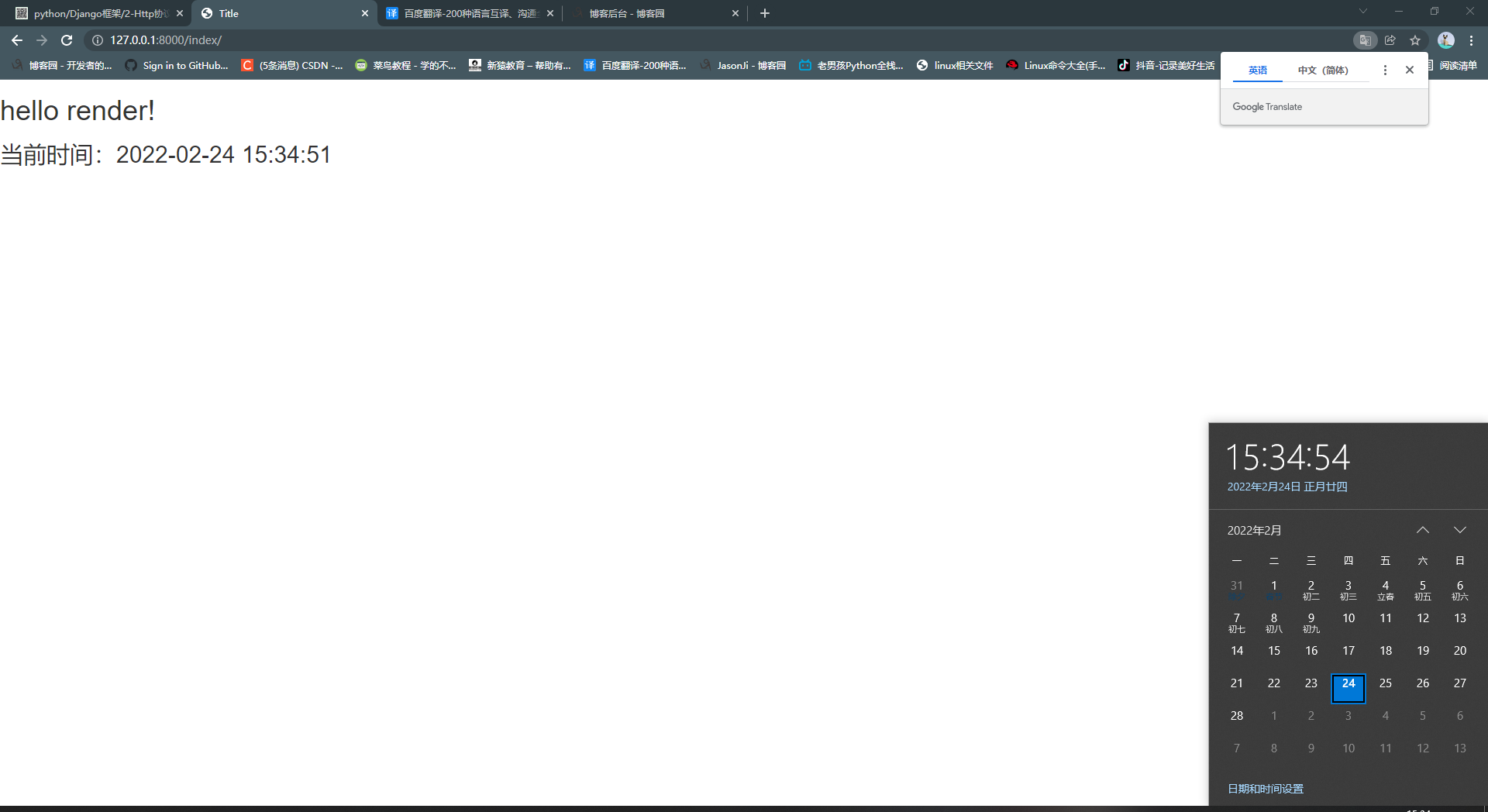The height and width of the screenshot is (812, 1488).
Task: Click the 15:34:54 clock in the calendar flyout
Action: click(1288, 457)
